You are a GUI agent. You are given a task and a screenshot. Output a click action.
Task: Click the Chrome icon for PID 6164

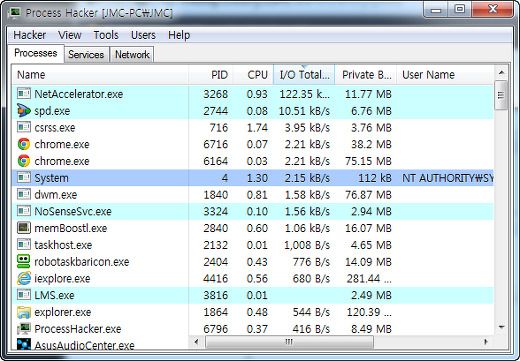click(x=24, y=161)
